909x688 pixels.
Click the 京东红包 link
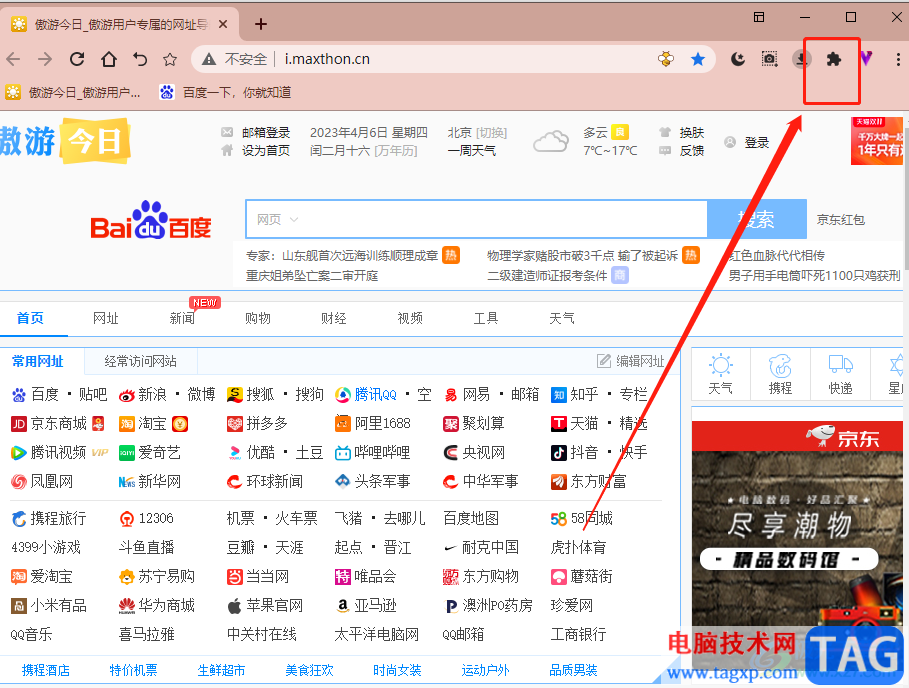pos(841,220)
